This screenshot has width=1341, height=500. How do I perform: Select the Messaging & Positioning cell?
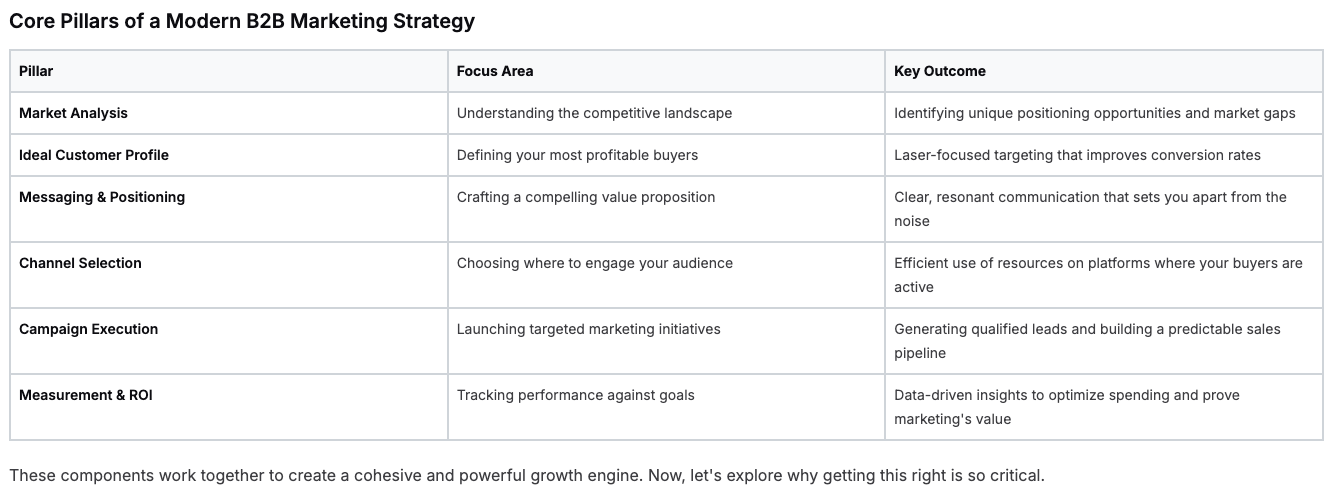(229, 209)
